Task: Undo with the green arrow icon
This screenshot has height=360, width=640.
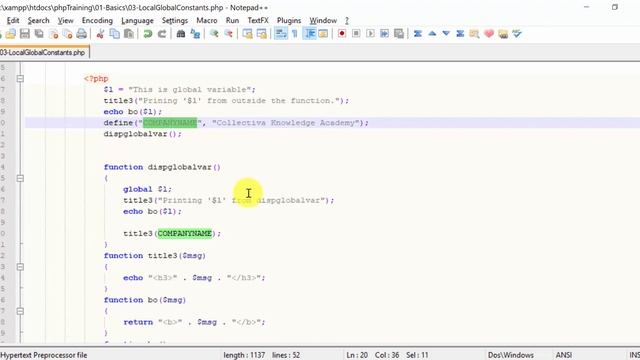Action: tap(148, 34)
